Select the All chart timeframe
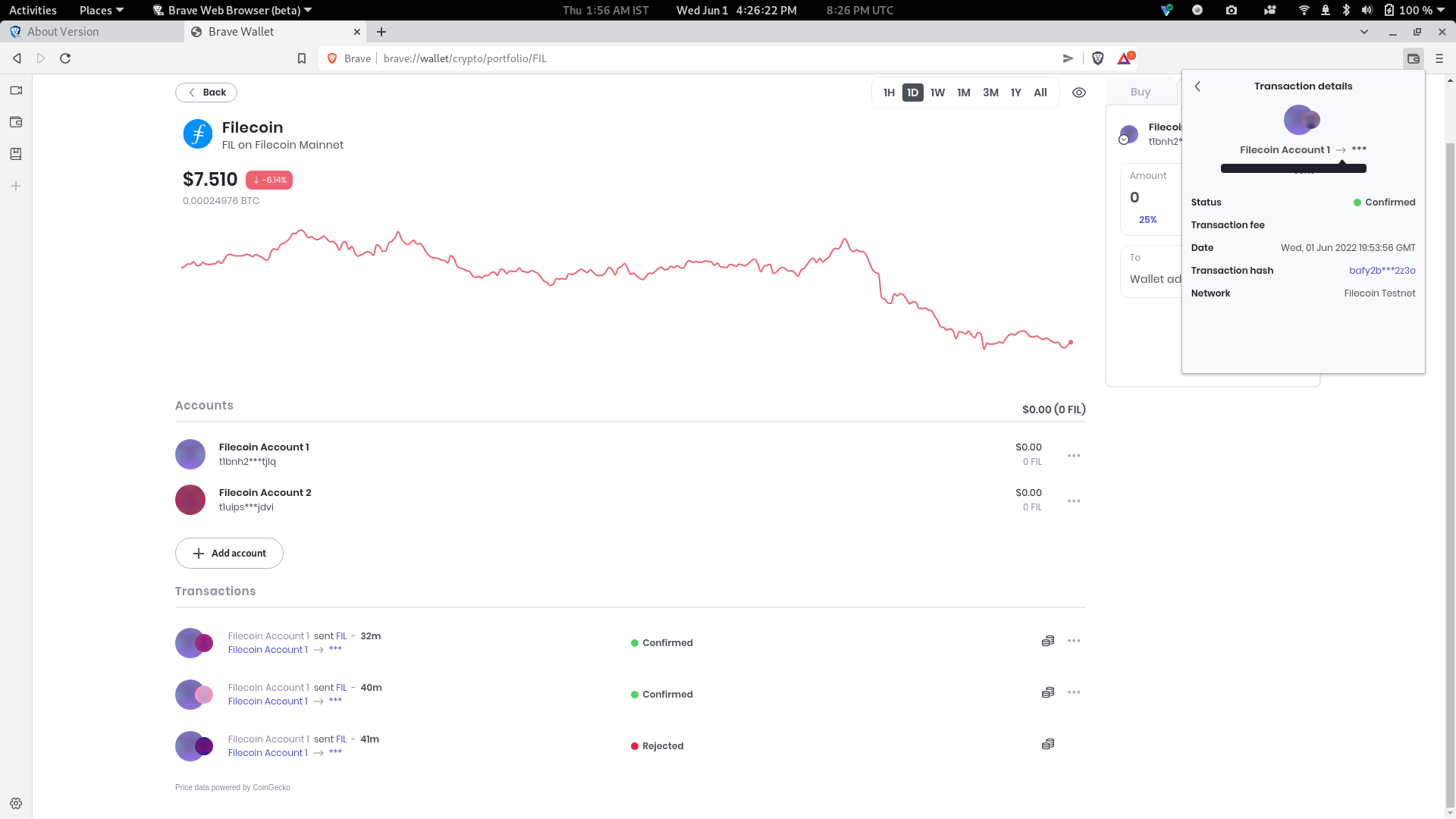This screenshot has height=819, width=1456. tap(1040, 92)
